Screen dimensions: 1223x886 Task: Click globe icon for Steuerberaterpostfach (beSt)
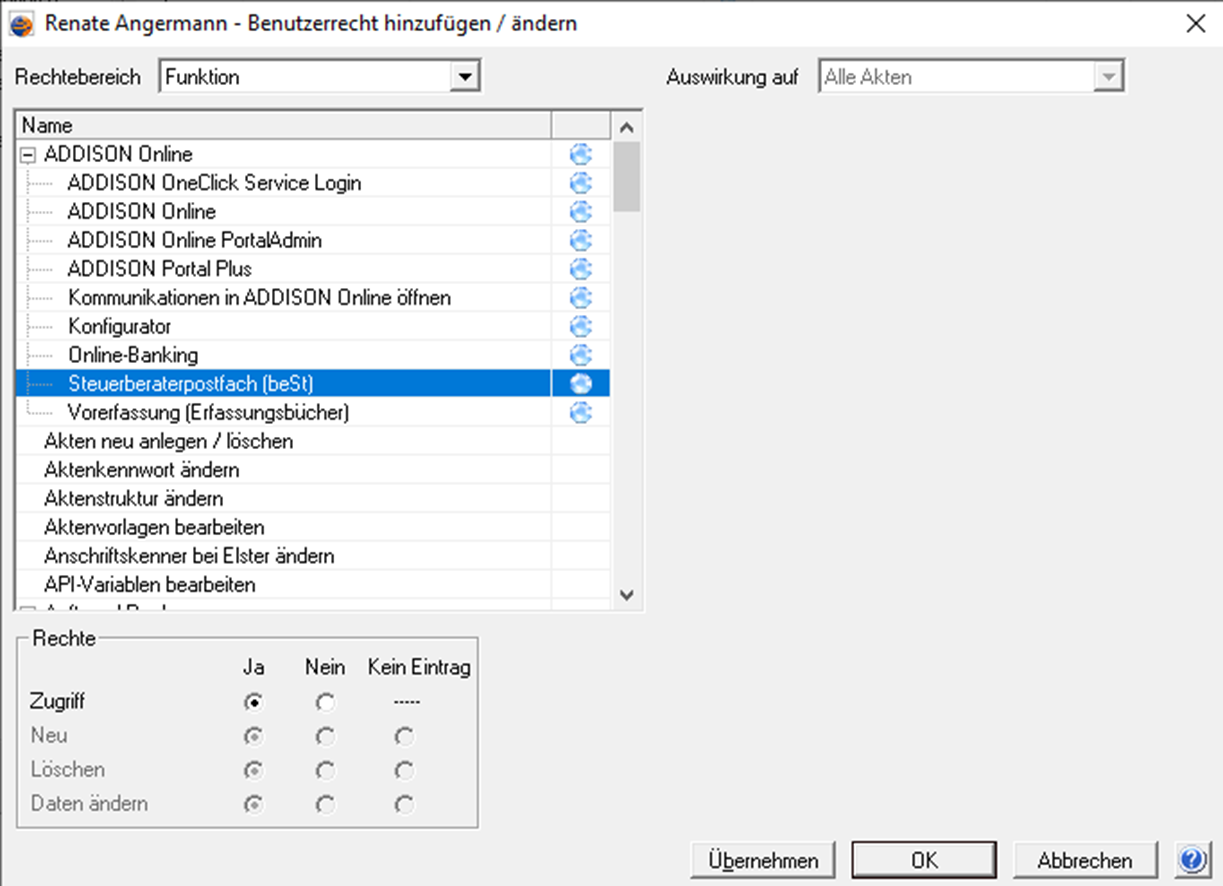pos(581,384)
